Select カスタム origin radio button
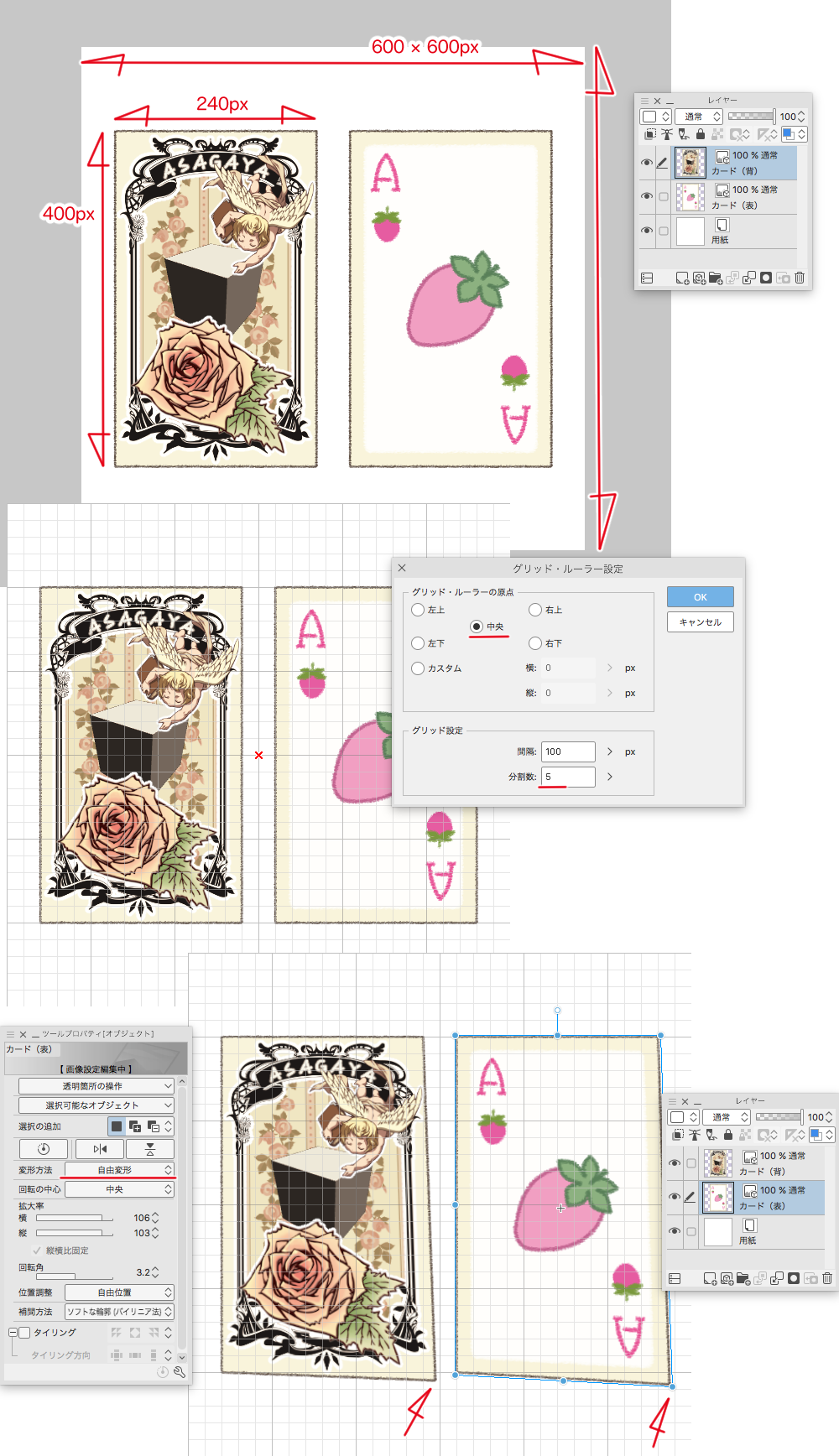This screenshot has width=839, height=1456. tap(418, 668)
